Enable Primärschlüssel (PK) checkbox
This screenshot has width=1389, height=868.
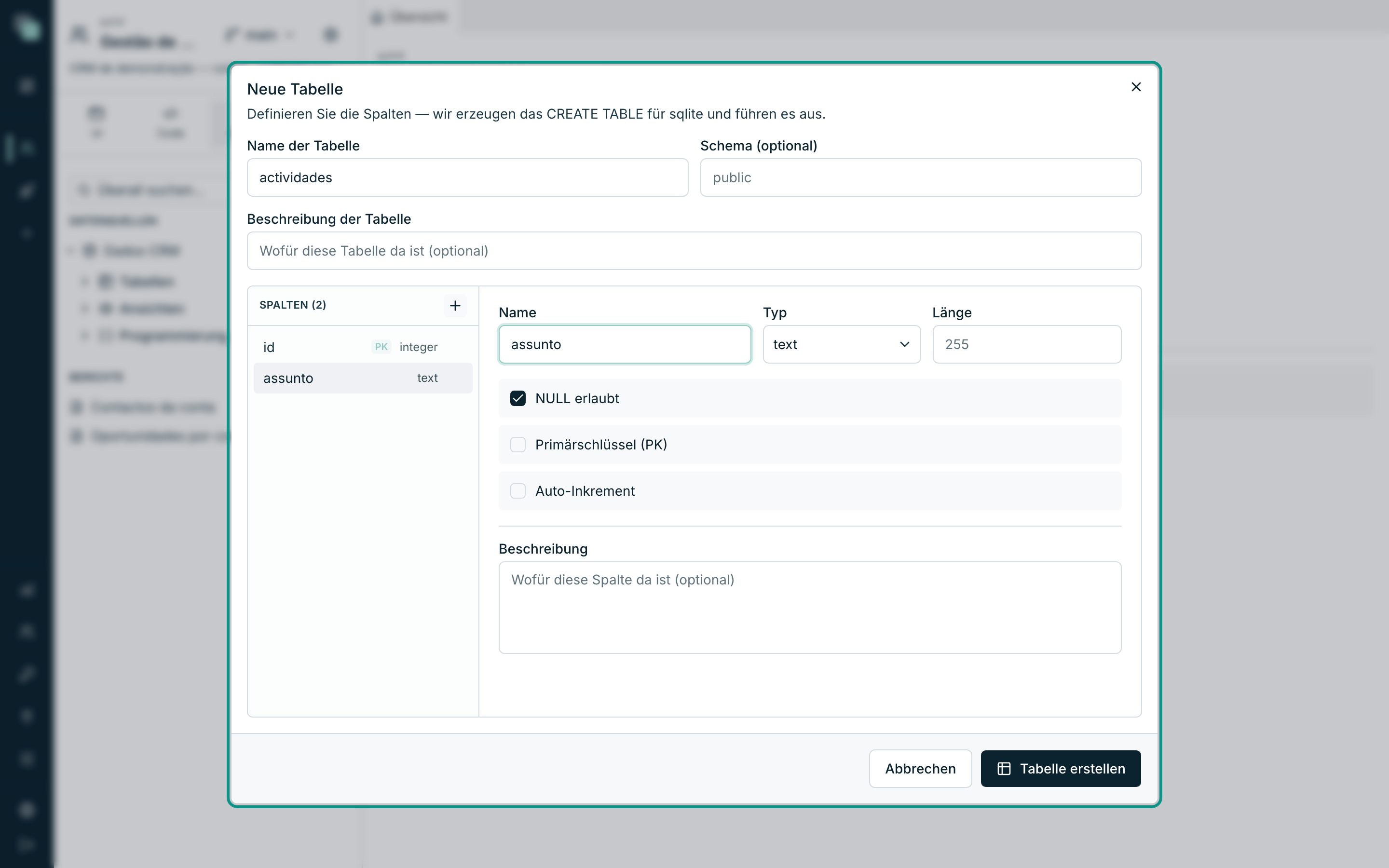pos(517,445)
